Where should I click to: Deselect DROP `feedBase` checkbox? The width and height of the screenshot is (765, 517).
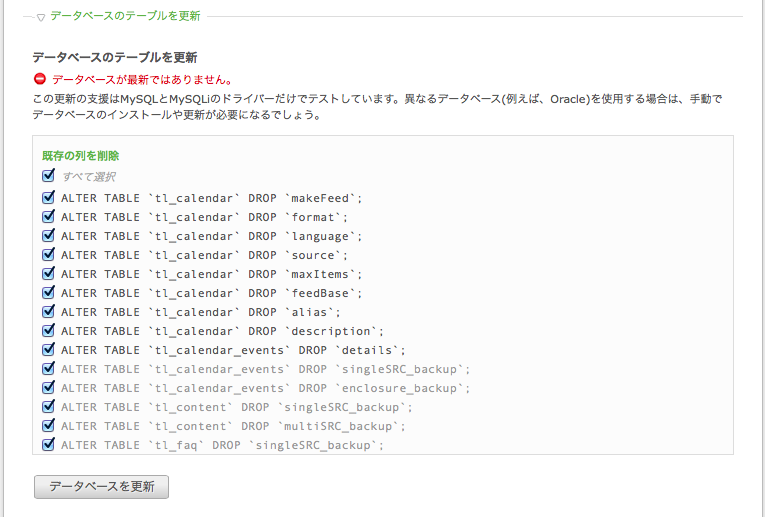pos(48,293)
